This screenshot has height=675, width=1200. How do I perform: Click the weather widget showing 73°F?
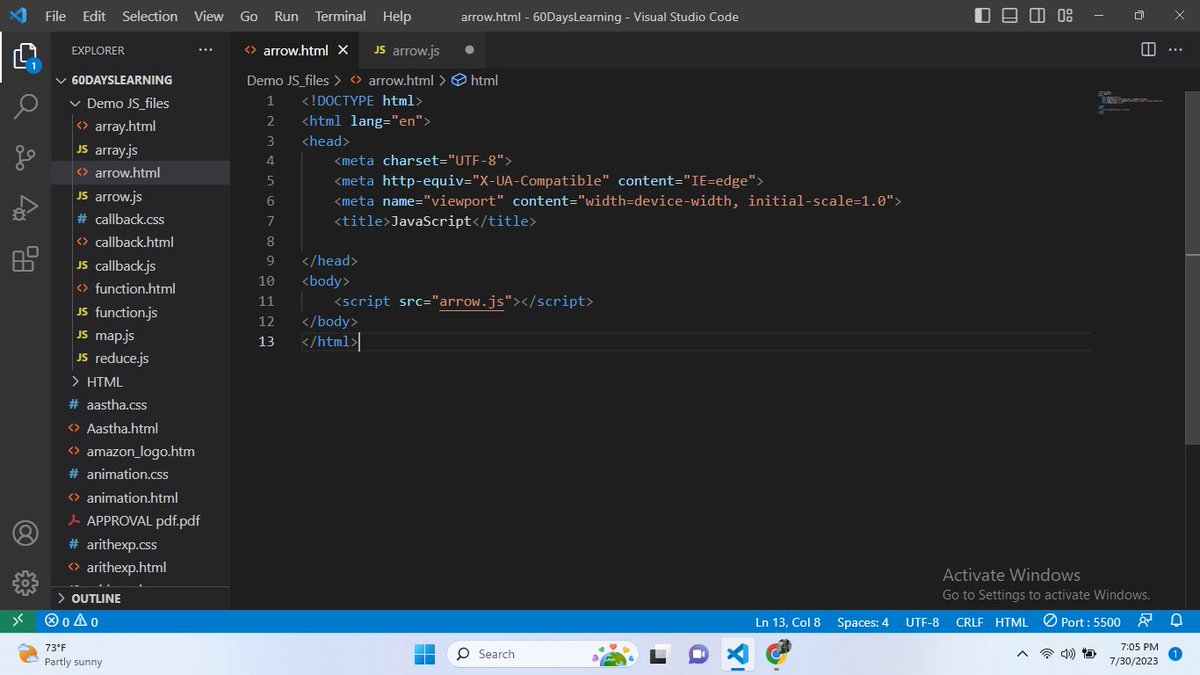[x=60, y=654]
